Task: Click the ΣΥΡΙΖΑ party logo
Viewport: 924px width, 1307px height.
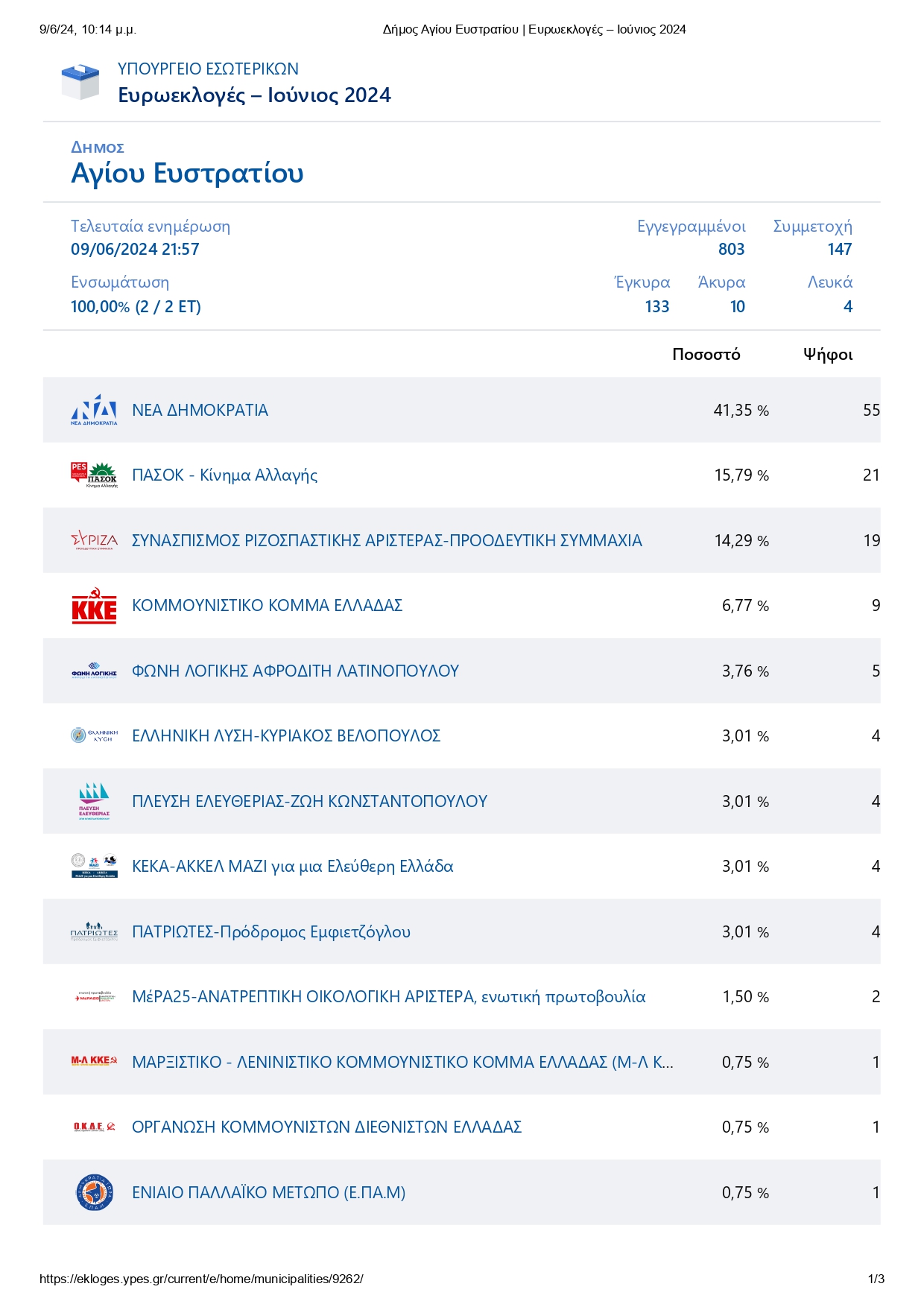Action: 94,540
